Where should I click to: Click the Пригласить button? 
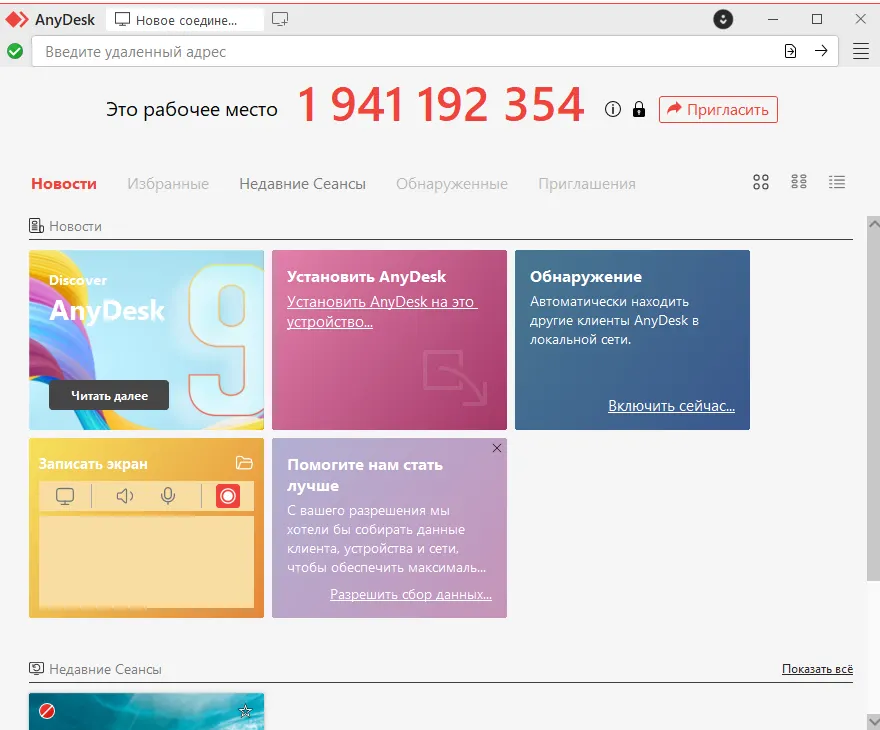click(718, 109)
